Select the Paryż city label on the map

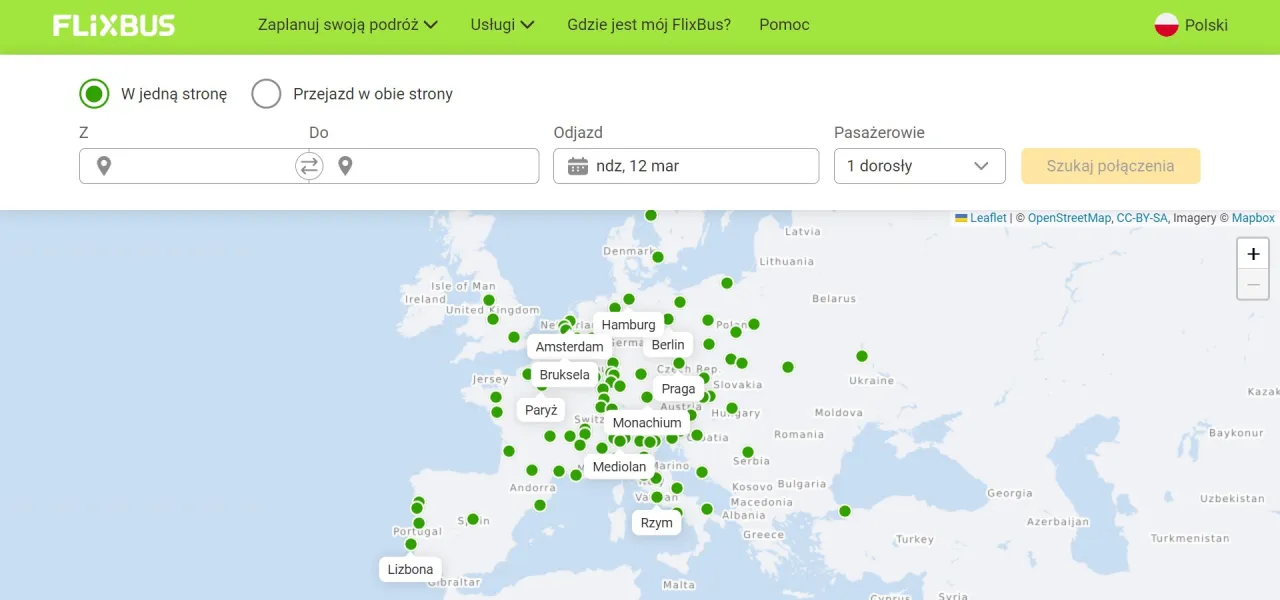point(540,410)
